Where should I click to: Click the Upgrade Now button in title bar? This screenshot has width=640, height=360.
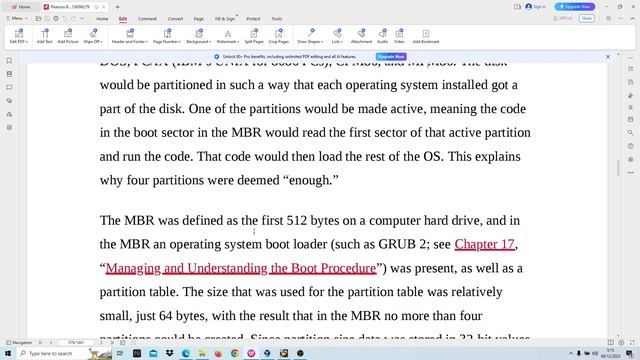[x=575, y=7]
